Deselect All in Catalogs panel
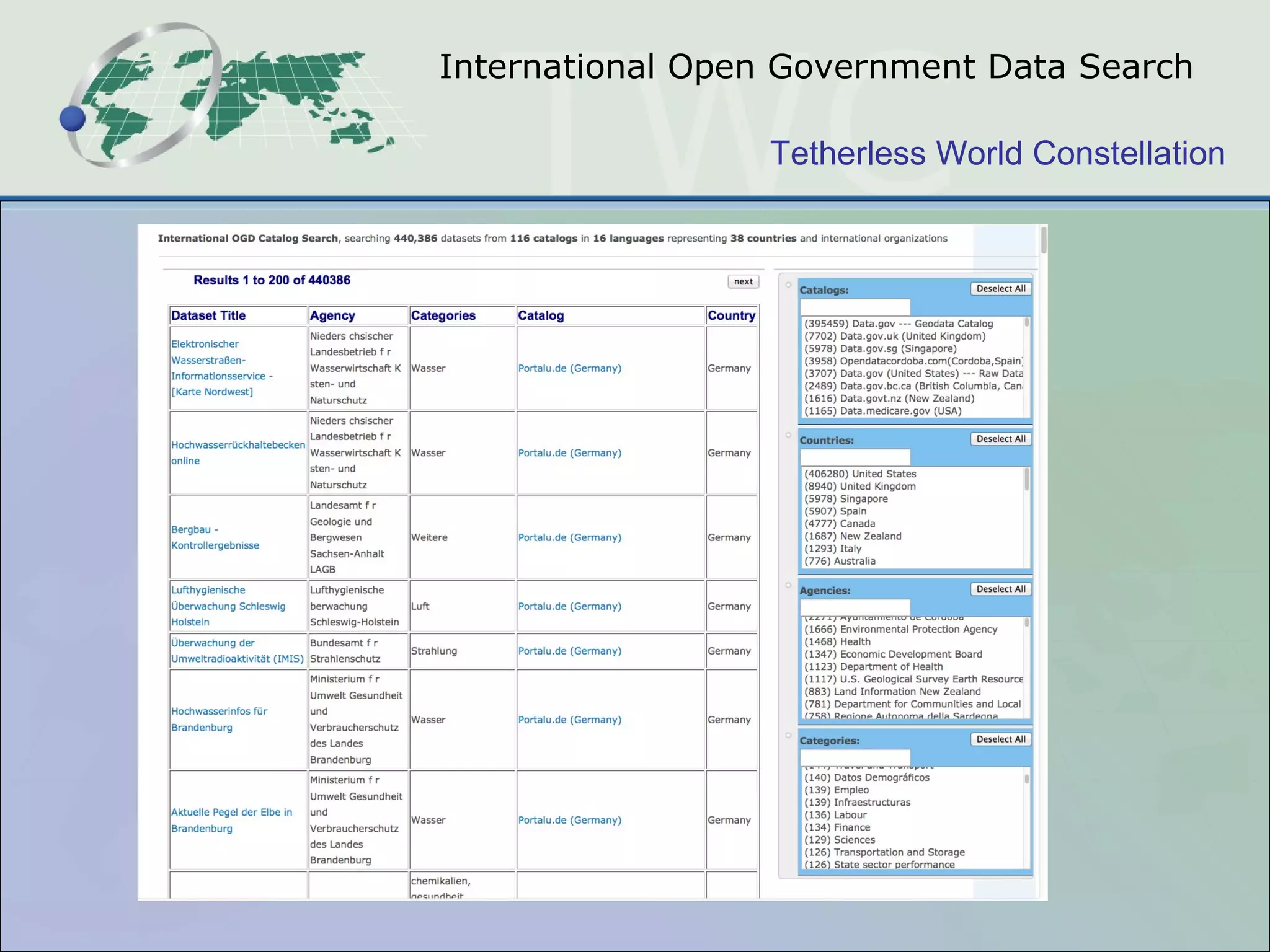Screen dimensions: 1270x952 pos(1000,289)
